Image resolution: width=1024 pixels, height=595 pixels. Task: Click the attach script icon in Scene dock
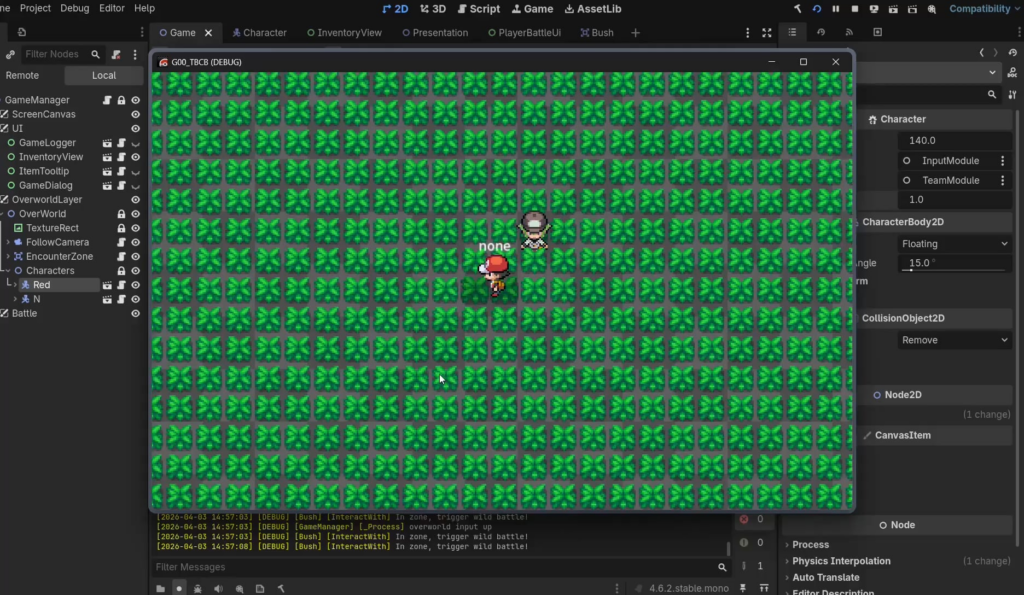pyautogui.click(x=116, y=54)
